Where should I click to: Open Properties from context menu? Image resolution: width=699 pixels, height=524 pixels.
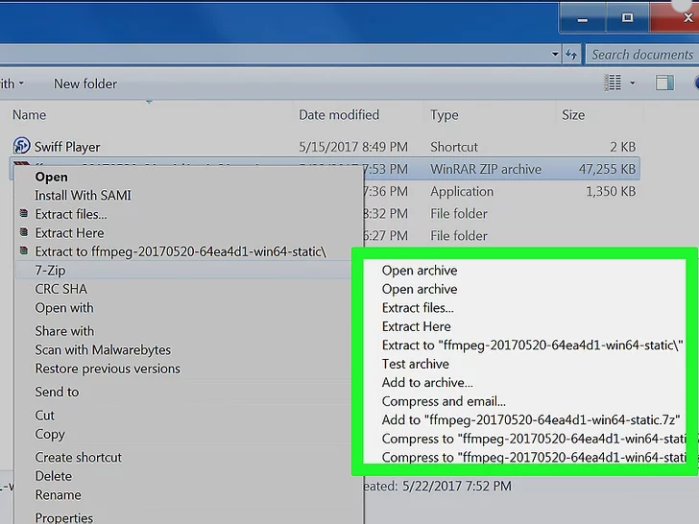[64, 518]
